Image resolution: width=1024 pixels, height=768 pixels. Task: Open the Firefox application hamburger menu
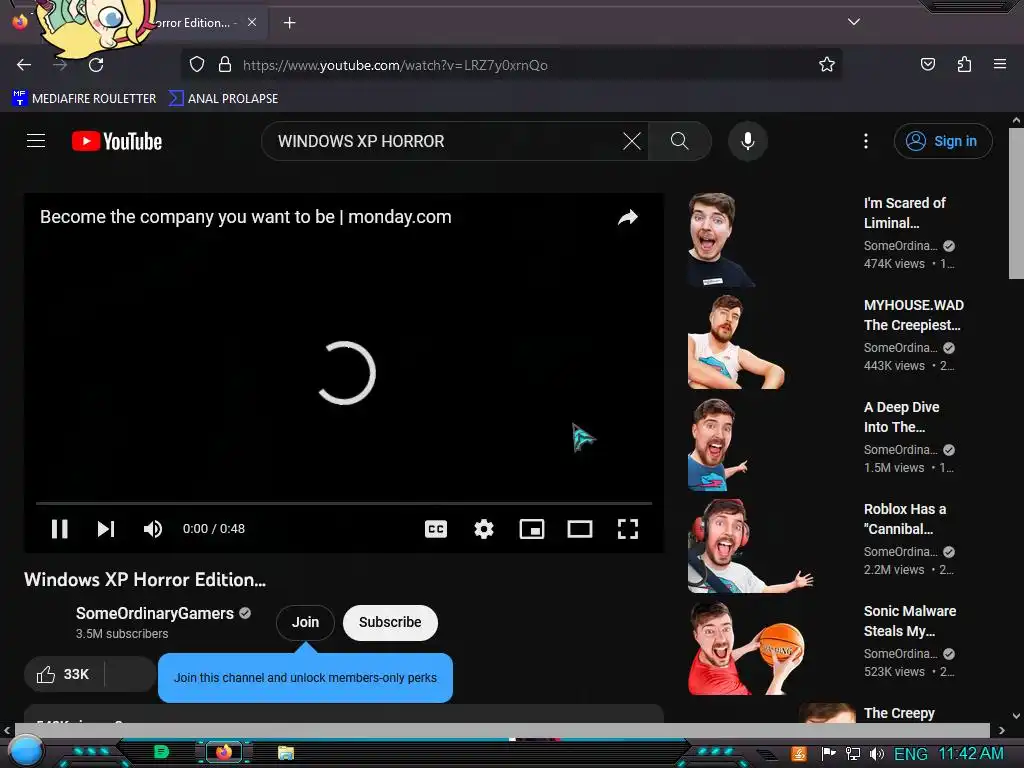coord(999,64)
